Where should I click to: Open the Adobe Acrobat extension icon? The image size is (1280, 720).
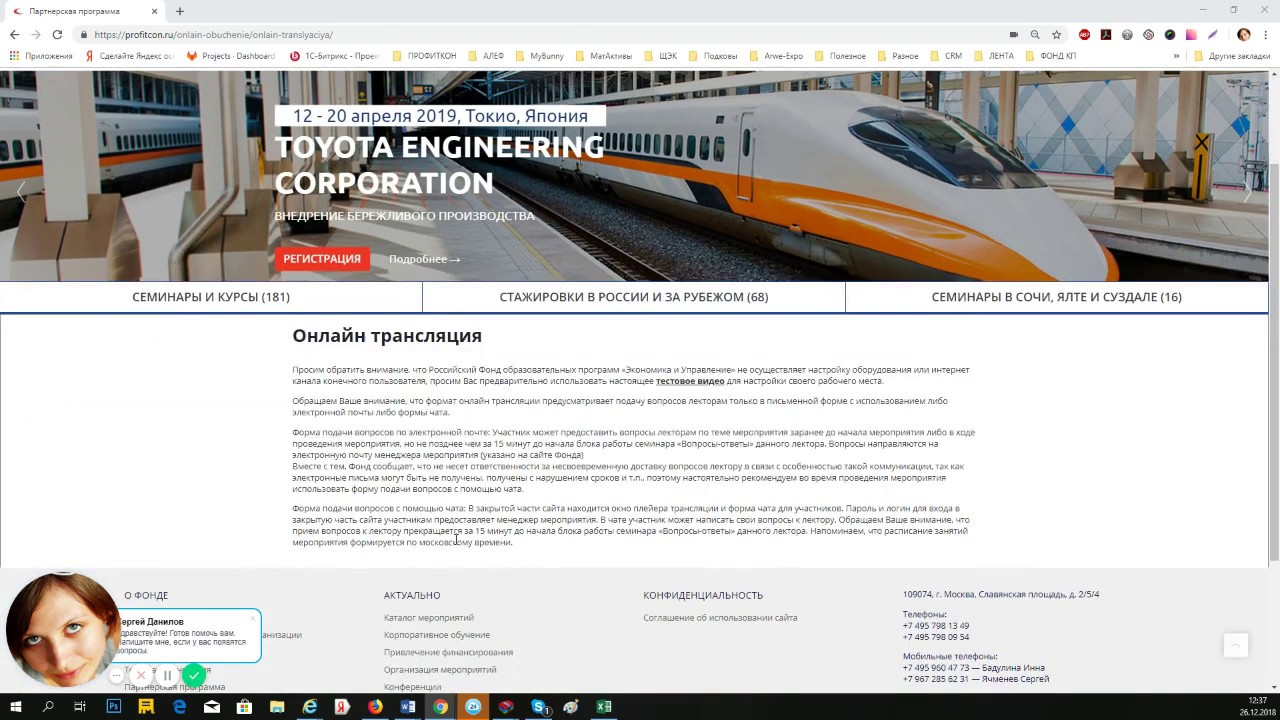pyautogui.click(x=1106, y=34)
